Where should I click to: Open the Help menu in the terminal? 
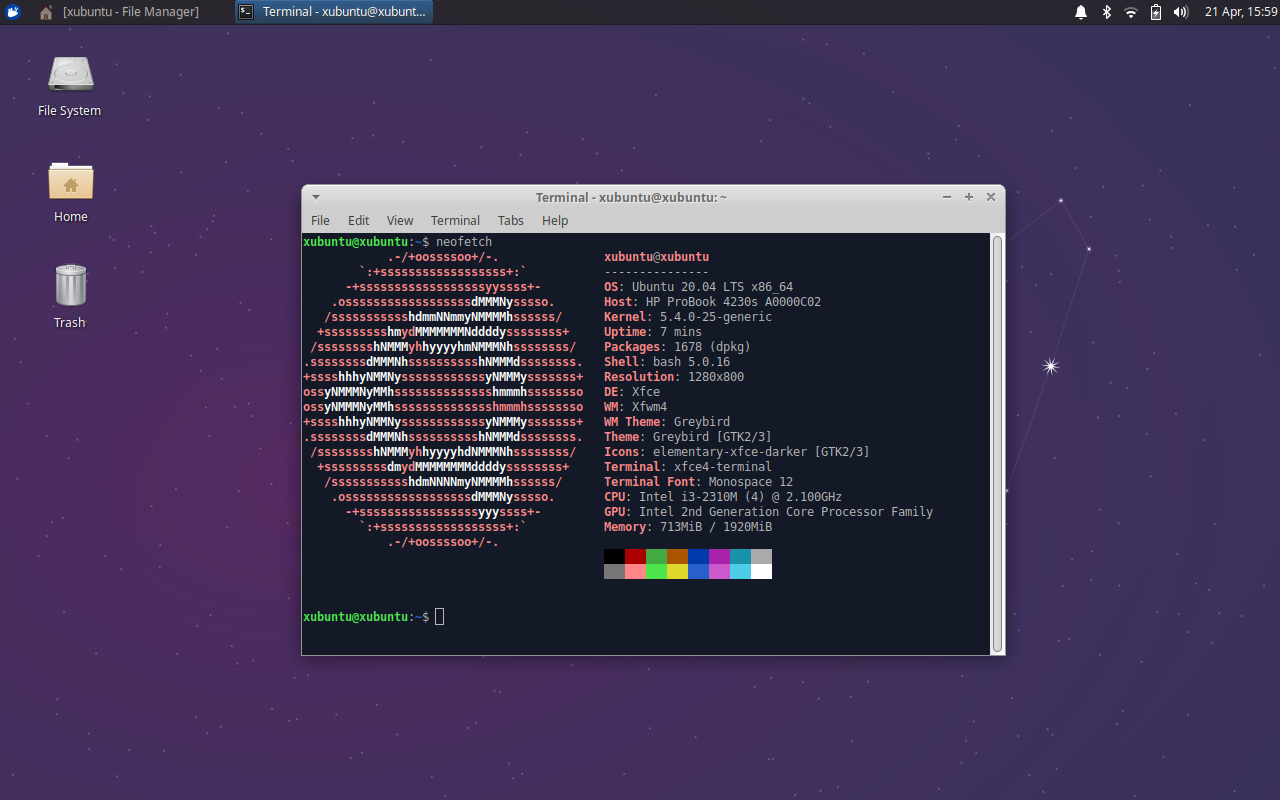pos(554,220)
